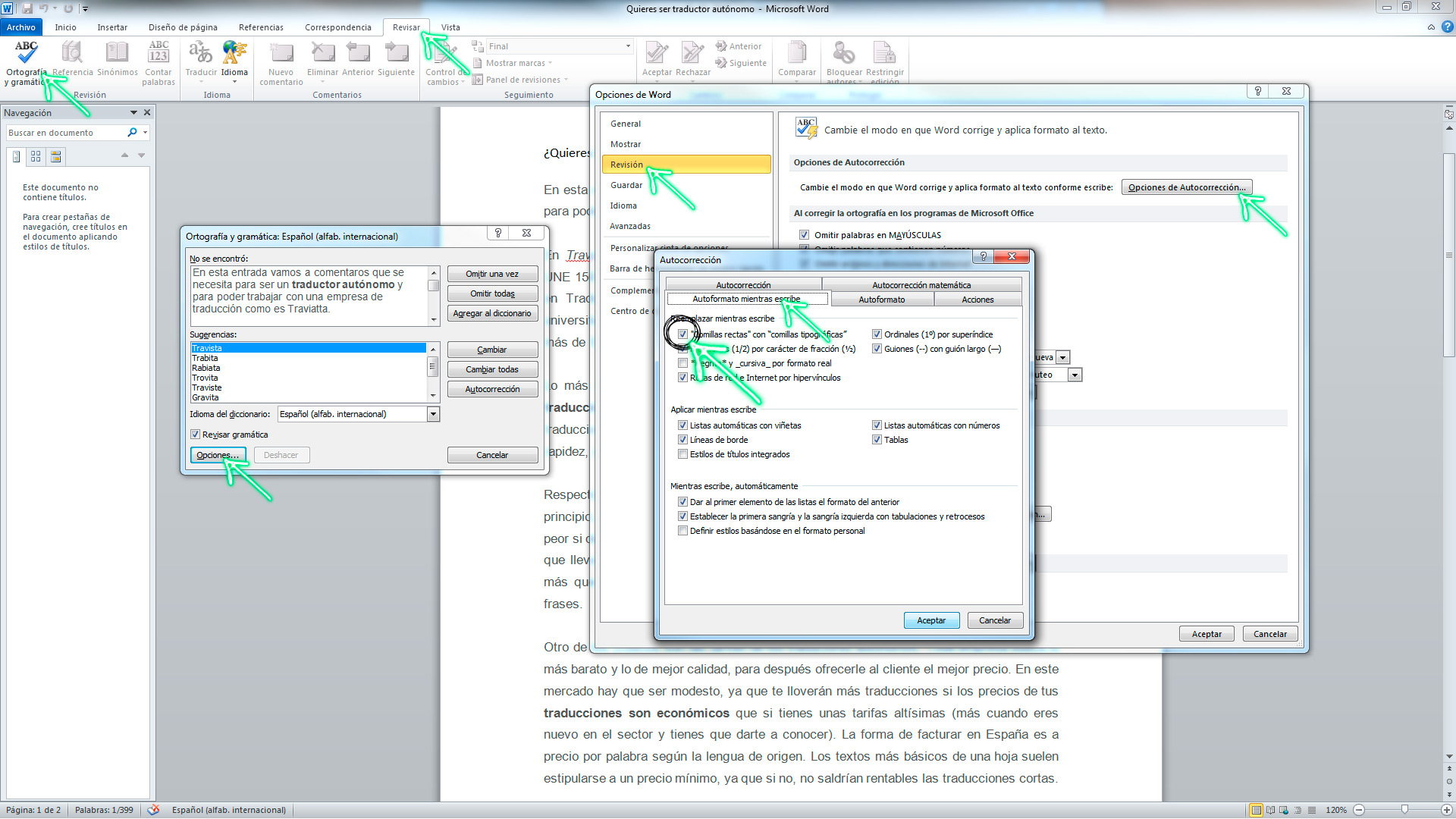Screen dimensions: 1456x819
Task: Open Idioma del diccionario dropdown
Action: tap(433, 414)
